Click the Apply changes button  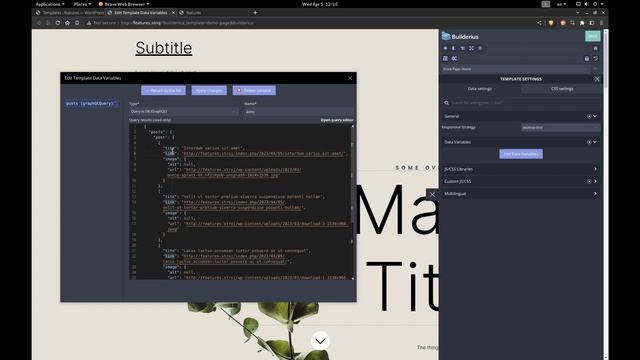(x=209, y=90)
